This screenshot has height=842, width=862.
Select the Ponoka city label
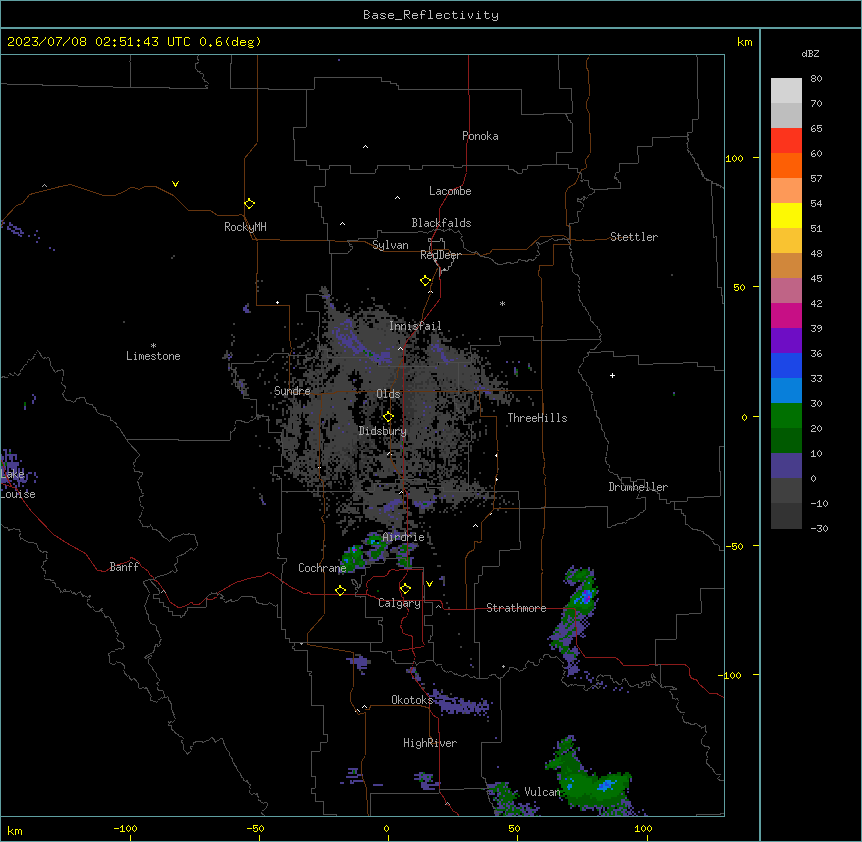[x=480, y=136]
